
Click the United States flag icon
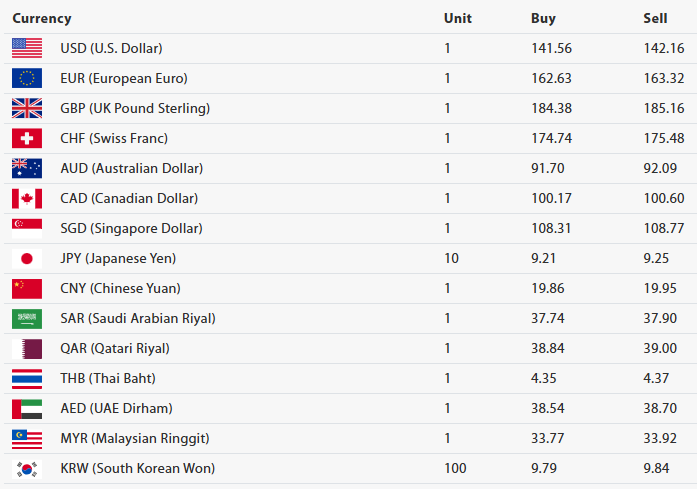point(27,48)
